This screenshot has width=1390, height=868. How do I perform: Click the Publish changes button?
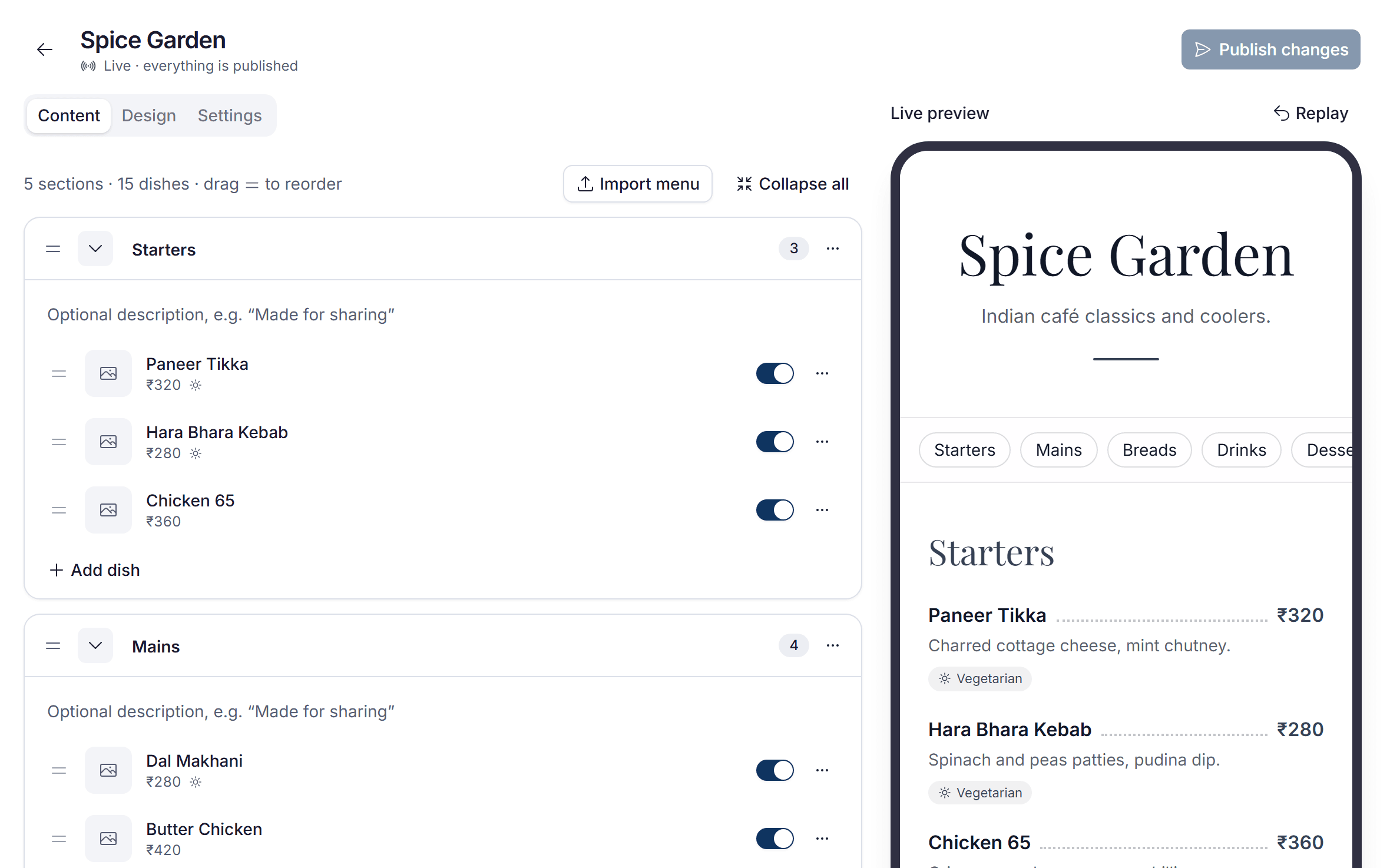point(1271,49)
